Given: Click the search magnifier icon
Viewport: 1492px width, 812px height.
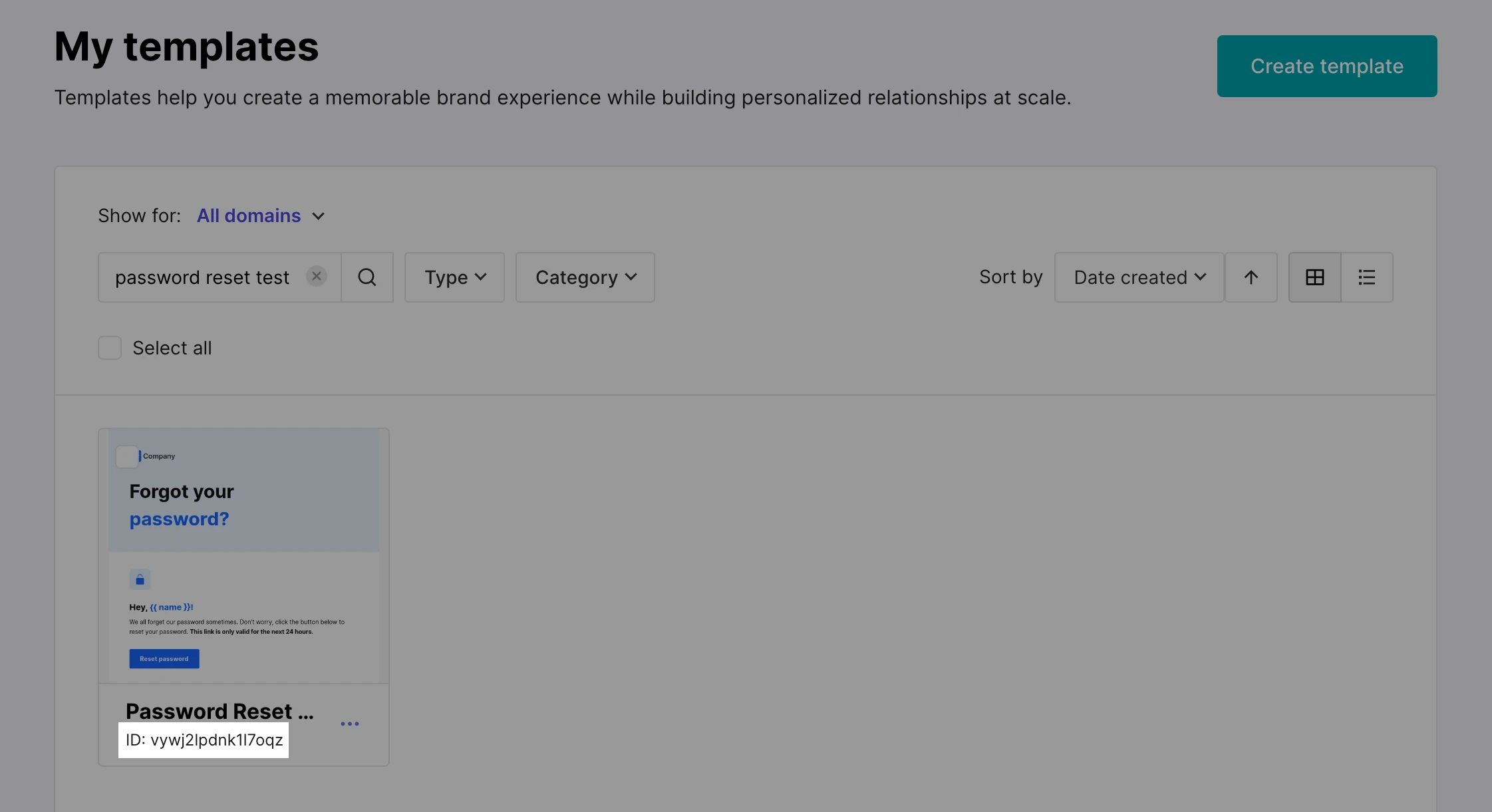Looking at the screenshot, I should pyautogui.click(x=367, y=277).
